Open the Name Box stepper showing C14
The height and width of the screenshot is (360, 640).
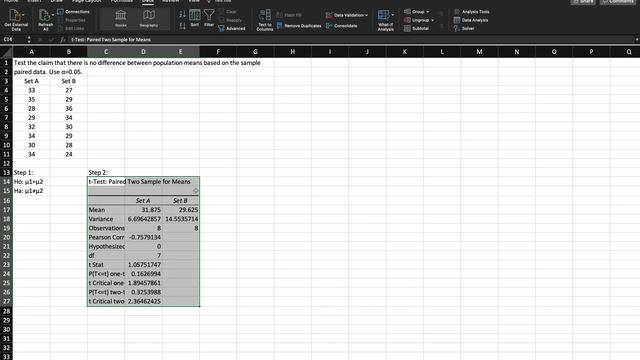click(x=29, y=40)
